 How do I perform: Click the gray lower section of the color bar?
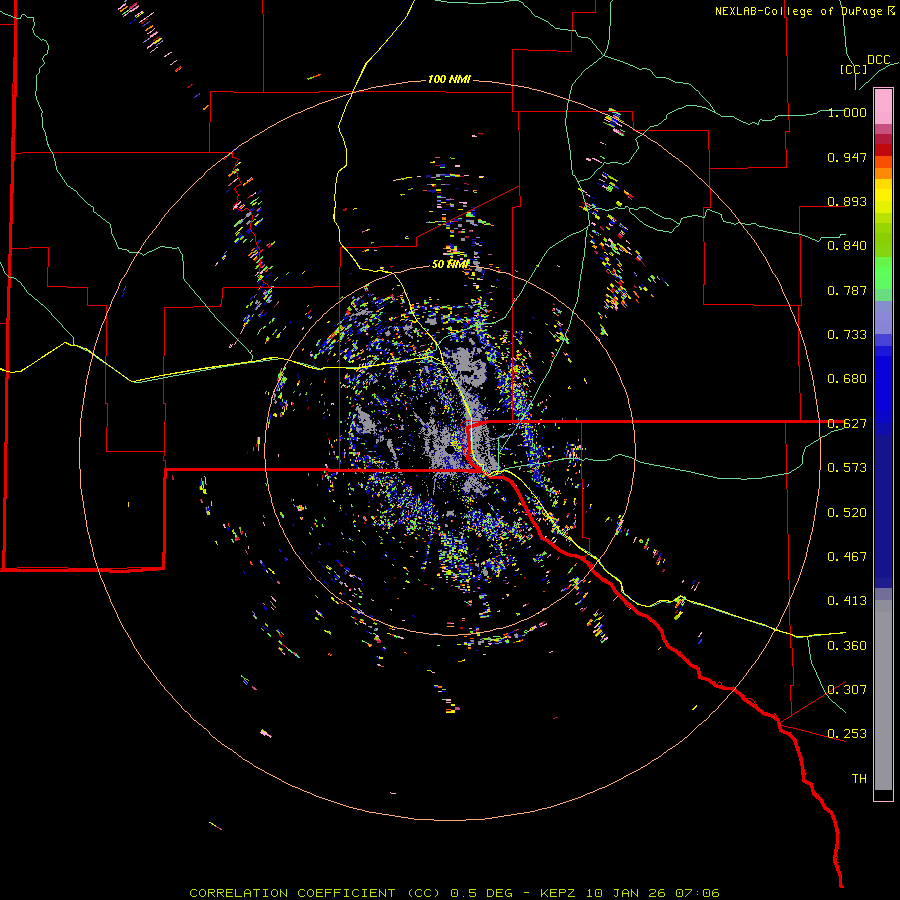tap(883, 695)
